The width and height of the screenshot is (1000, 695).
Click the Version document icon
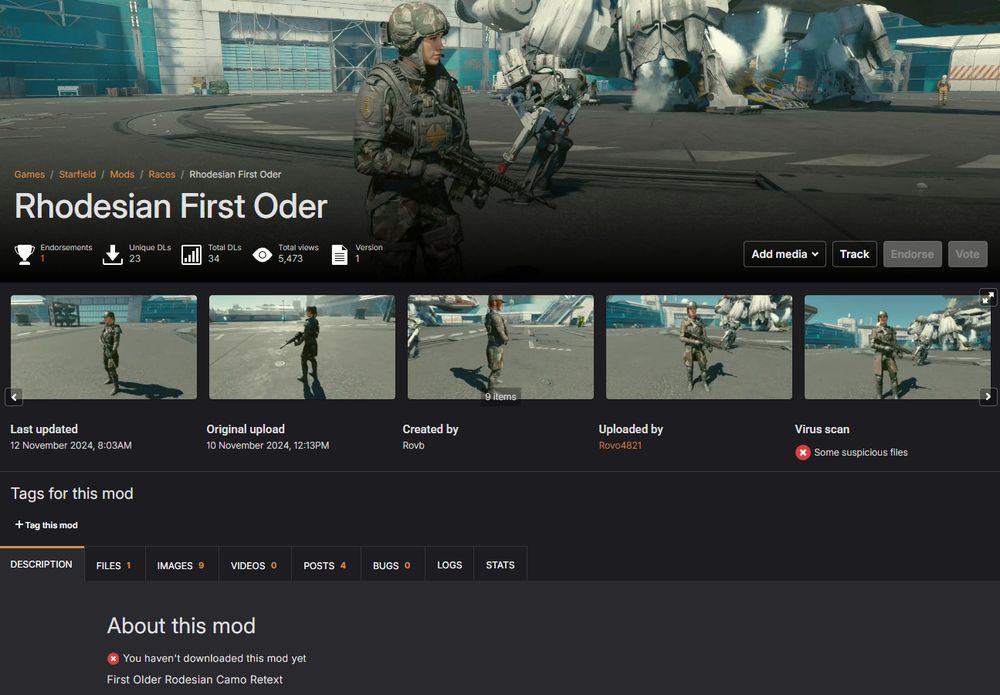[x=339, y=254]
